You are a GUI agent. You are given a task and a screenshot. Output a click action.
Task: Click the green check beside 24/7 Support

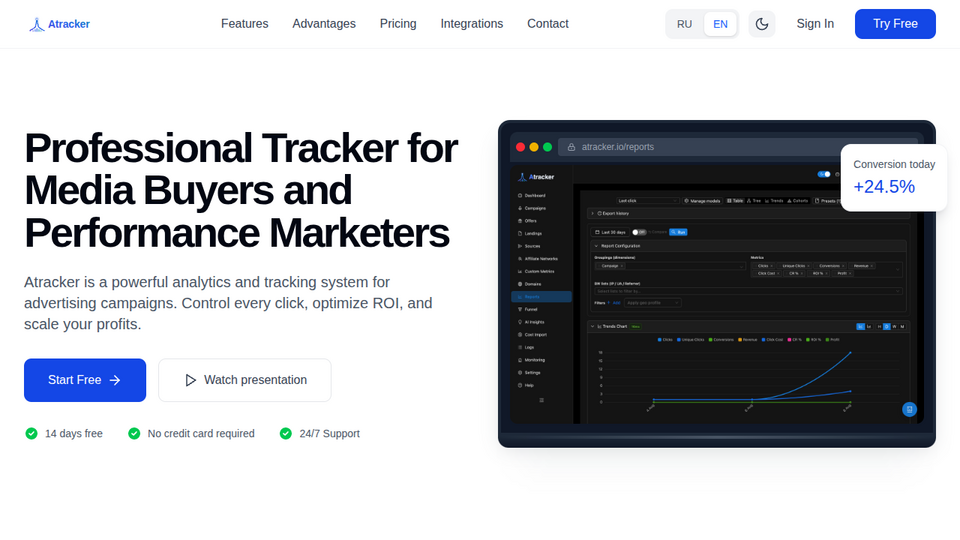pos(286,433)
